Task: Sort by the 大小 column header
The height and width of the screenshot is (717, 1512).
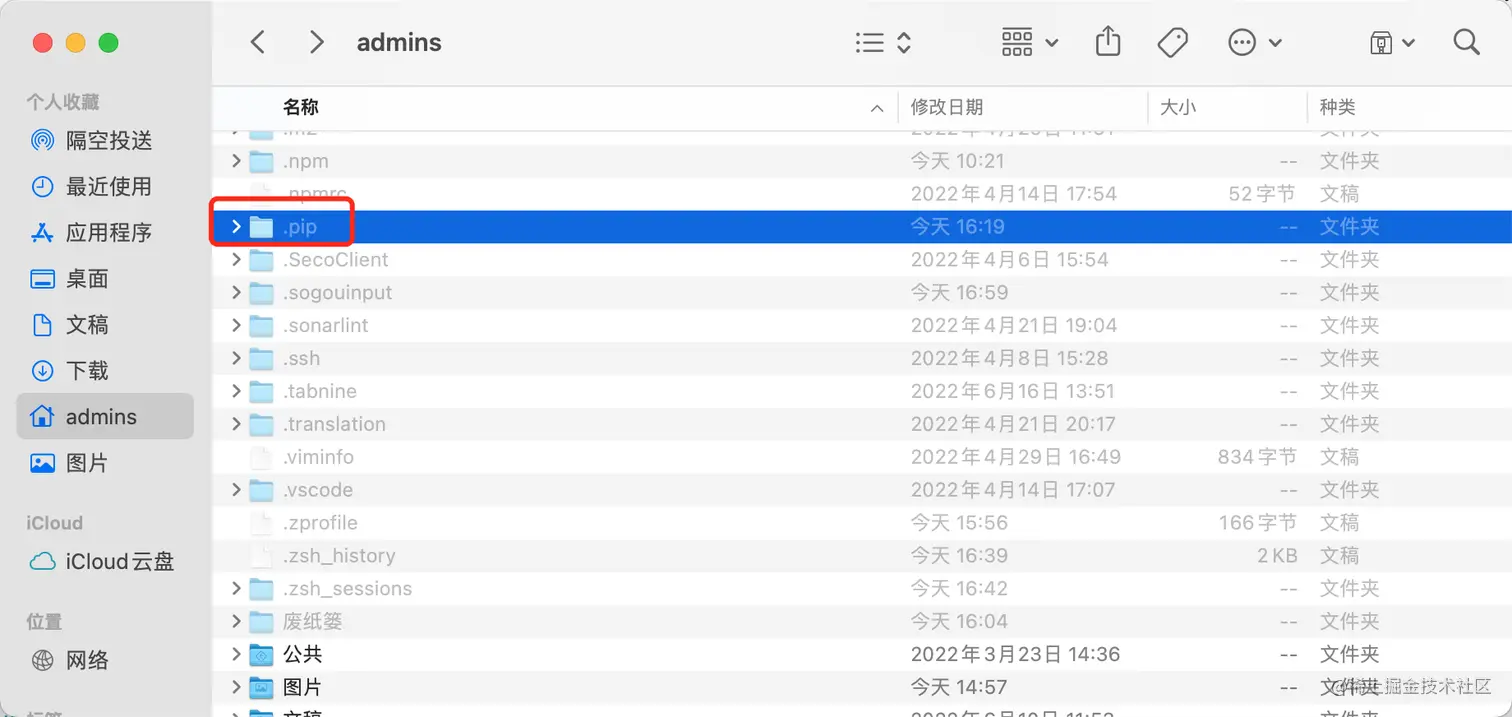Action: 1178,107
